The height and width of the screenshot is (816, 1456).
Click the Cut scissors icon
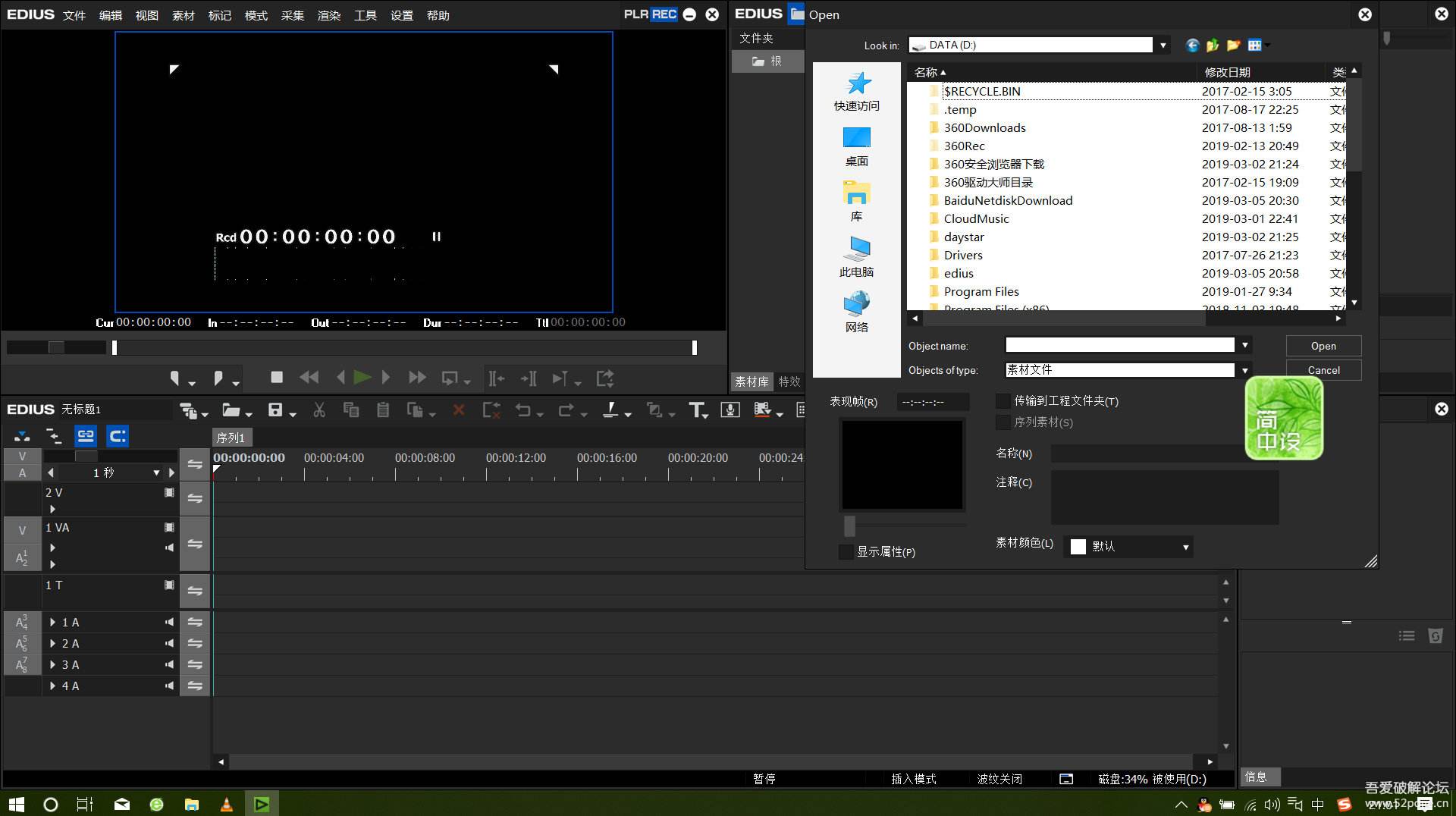point(319,410)
